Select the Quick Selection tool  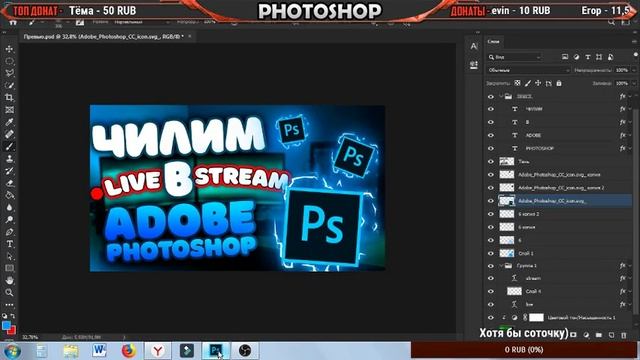point(9,85)
